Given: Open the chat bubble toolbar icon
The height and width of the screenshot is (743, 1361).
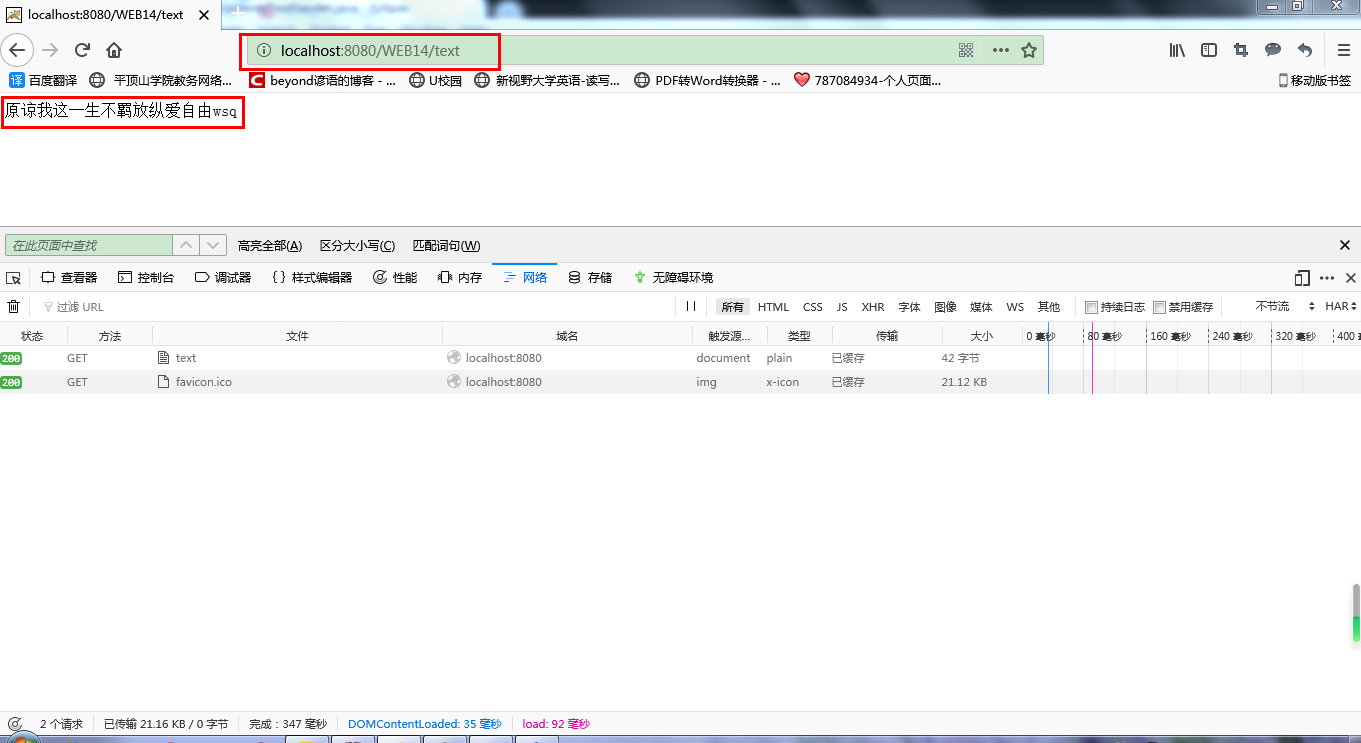Looking at the screenshot, I should (1273, 50).
